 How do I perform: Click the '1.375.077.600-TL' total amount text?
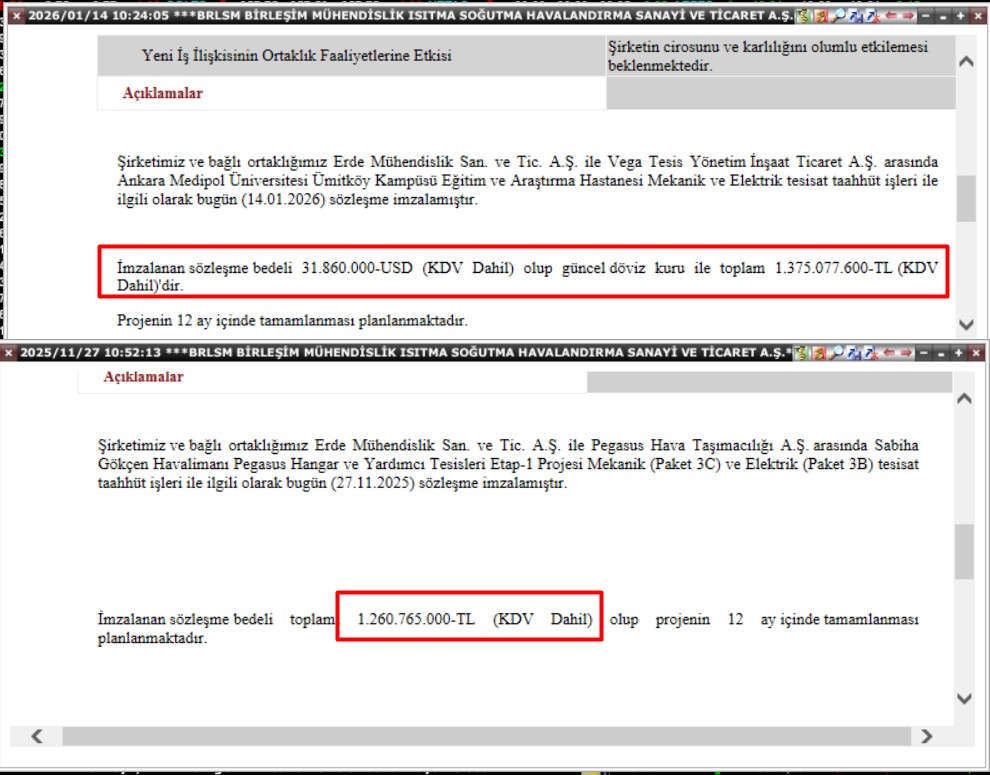(833, 268)
